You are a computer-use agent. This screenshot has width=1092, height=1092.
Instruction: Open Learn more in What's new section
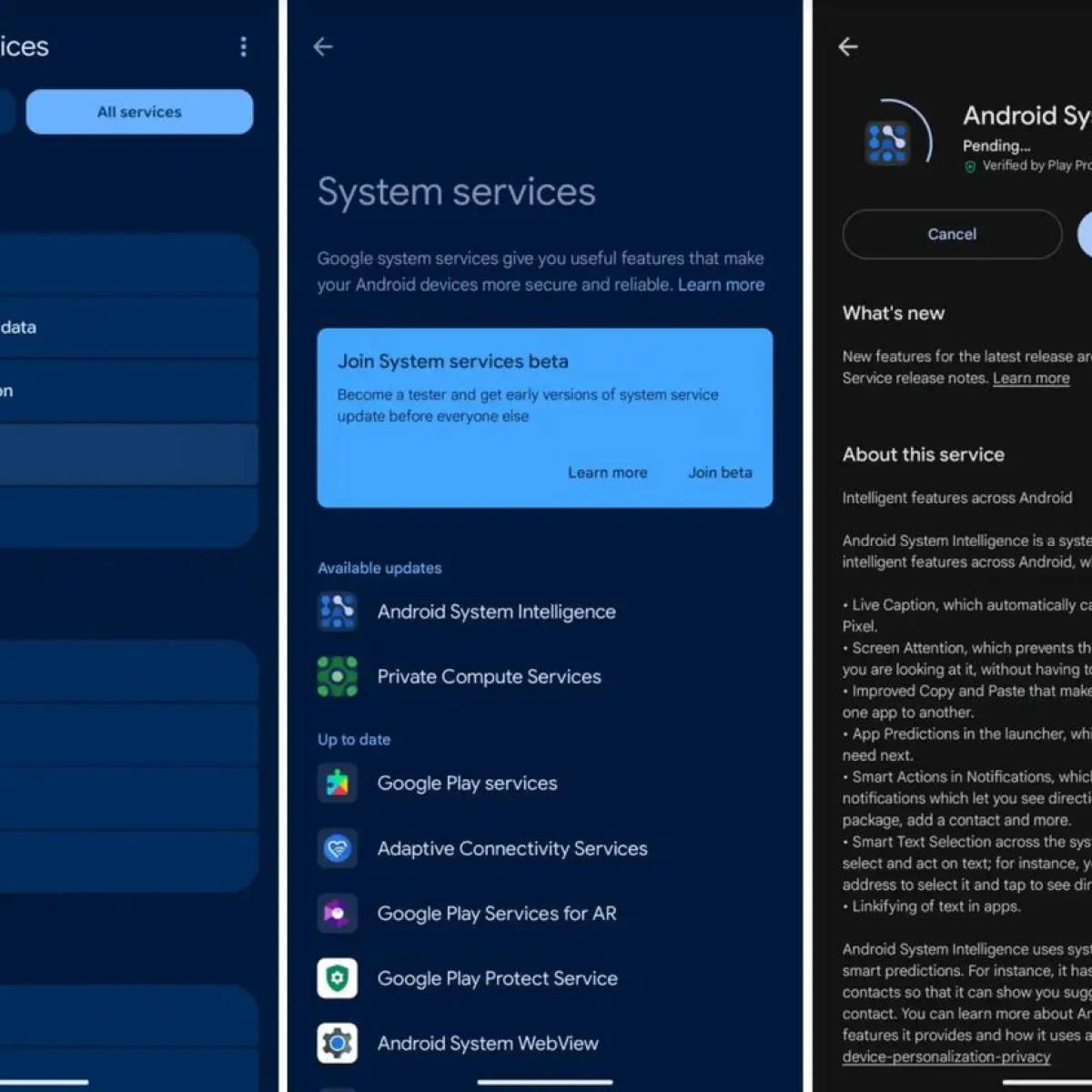pos(1031,379)
